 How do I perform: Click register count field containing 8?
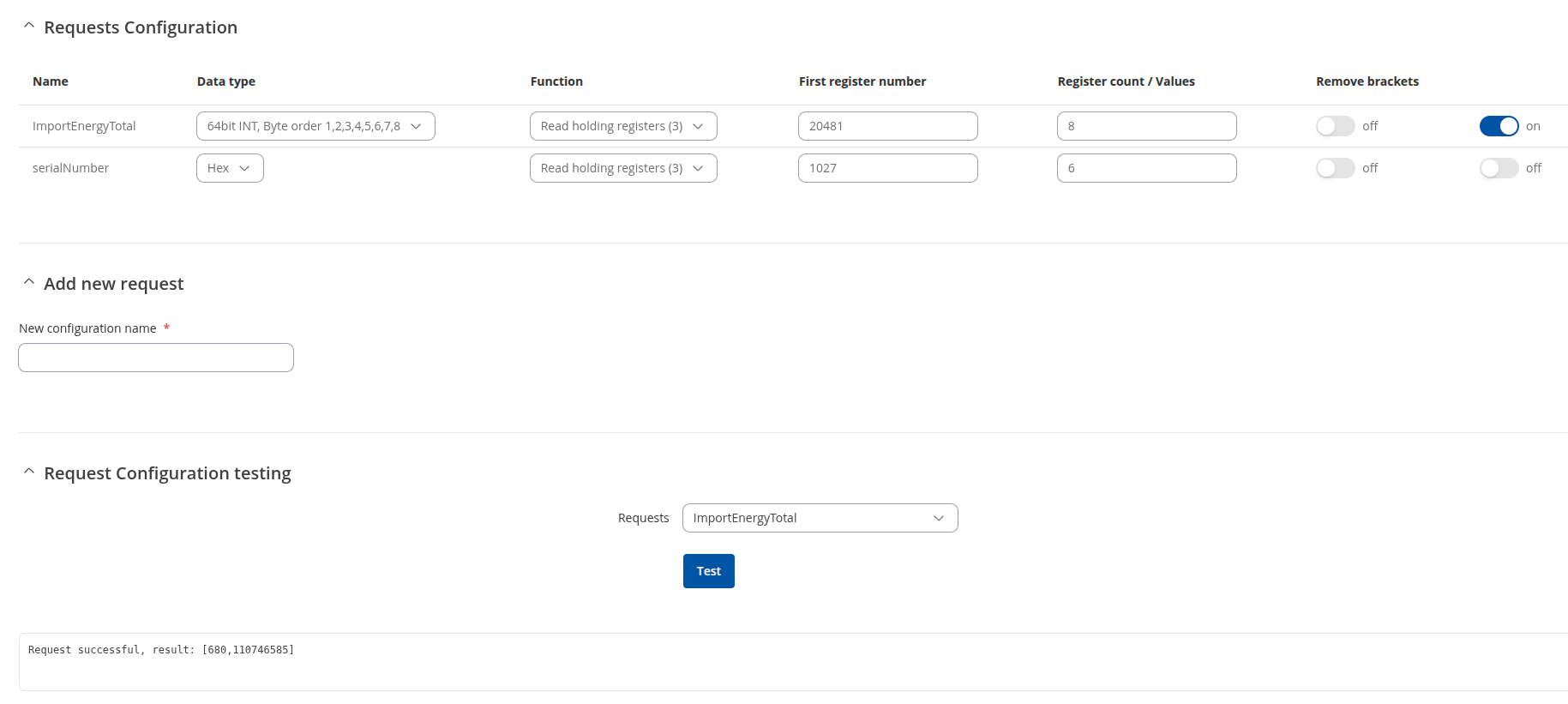pyautogui.click(x=1146, y=126)
